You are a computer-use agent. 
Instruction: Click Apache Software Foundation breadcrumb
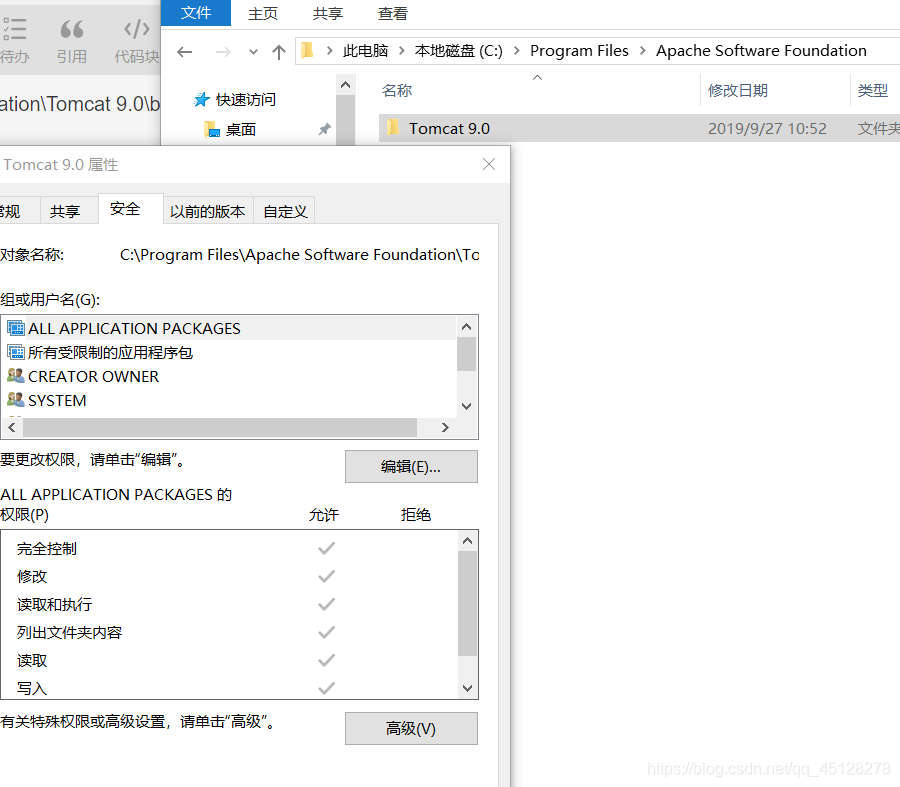761,51
